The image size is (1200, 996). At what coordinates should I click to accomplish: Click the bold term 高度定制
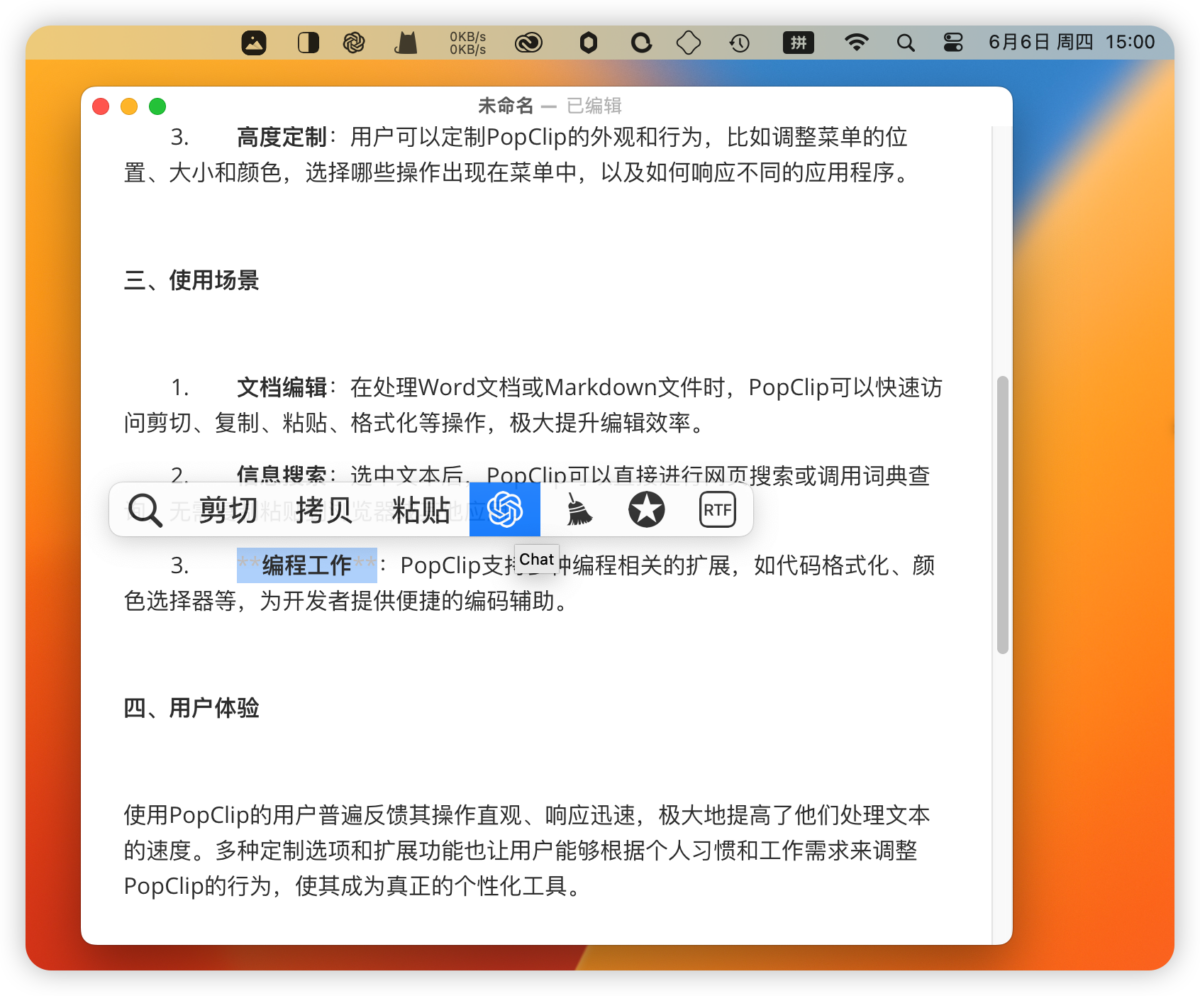click(282, 136)
